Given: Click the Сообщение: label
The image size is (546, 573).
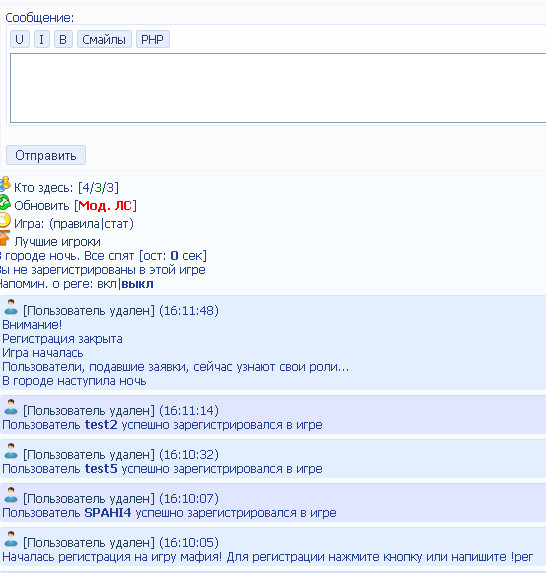Looking at the screenshot, I should click(39, 18).
